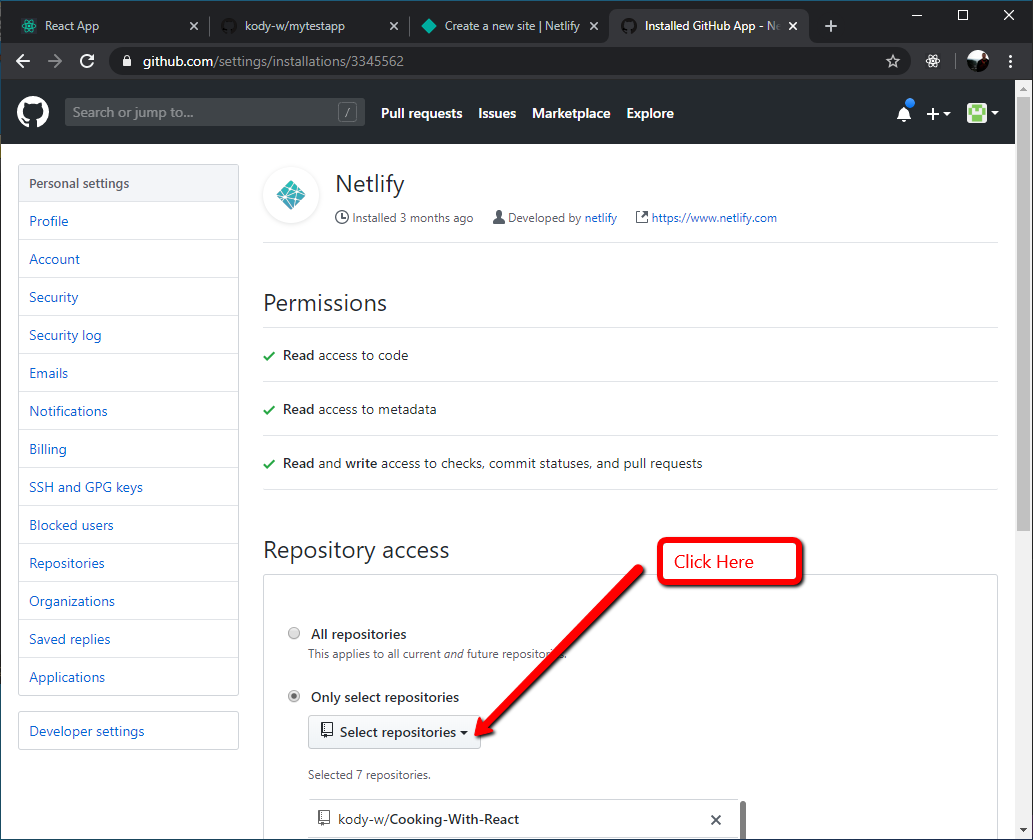1033x840 pixels.
Task: Remove kody-w/Cooking-With-React repository
Action: click(715, 820)
